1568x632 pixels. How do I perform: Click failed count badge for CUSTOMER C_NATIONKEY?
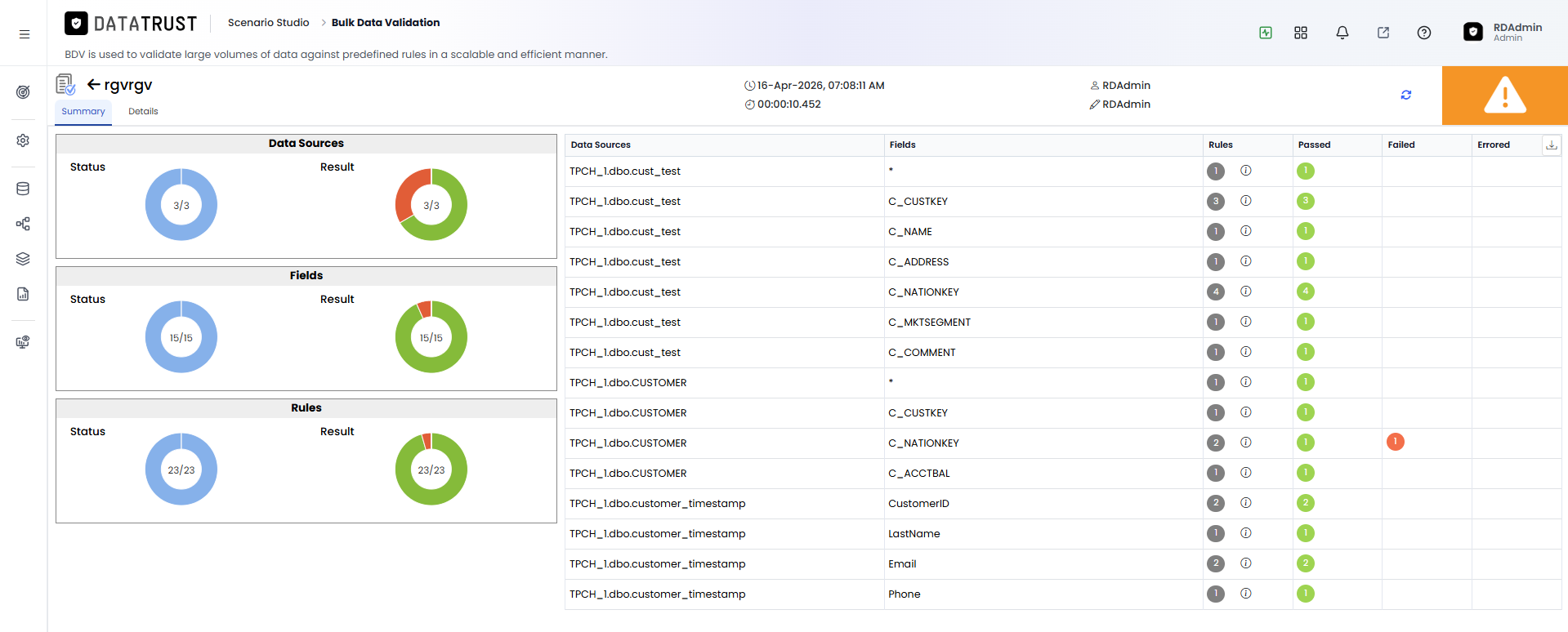point(1396,442)
